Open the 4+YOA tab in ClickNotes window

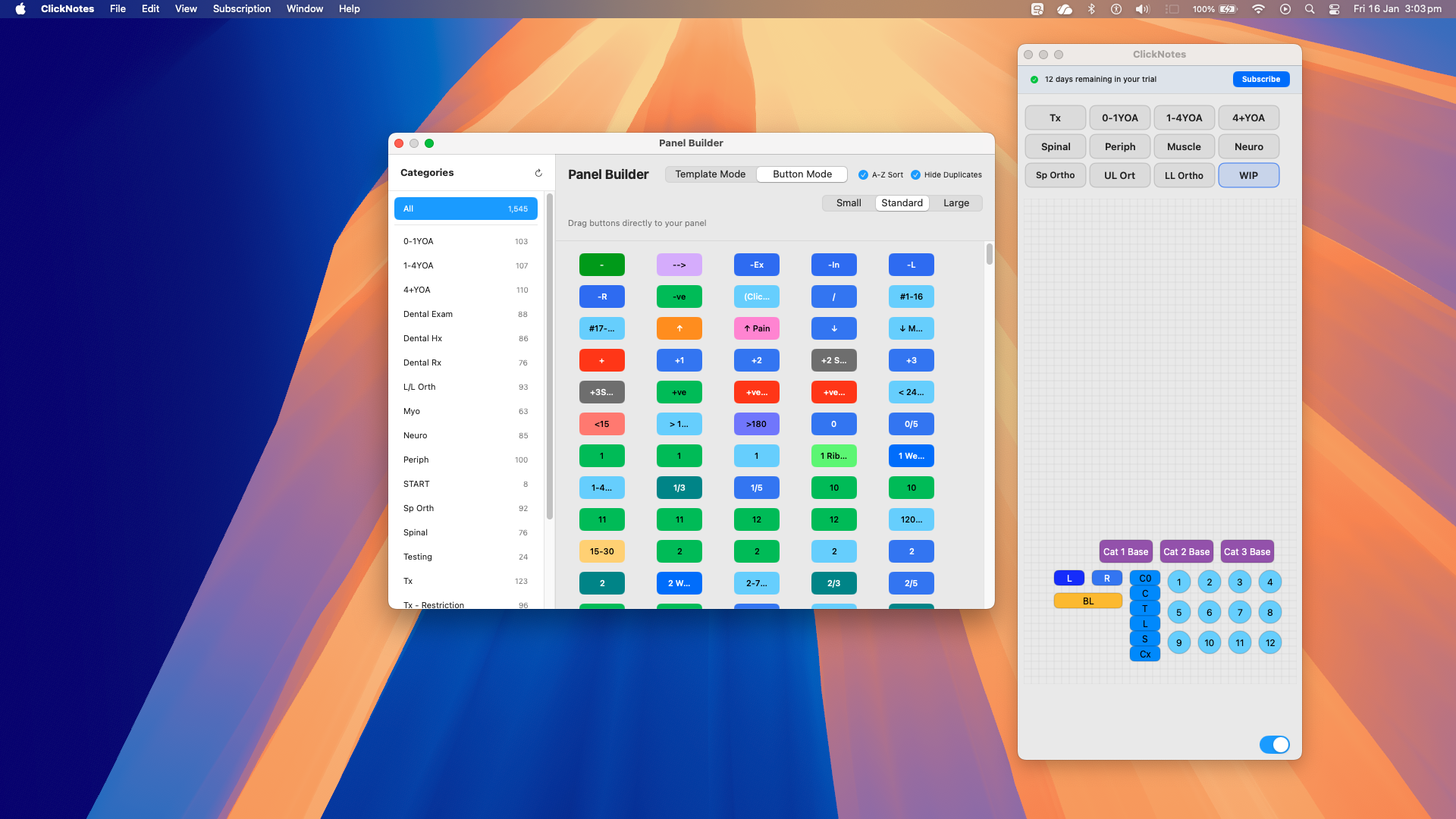click(x=1249, y=118)
